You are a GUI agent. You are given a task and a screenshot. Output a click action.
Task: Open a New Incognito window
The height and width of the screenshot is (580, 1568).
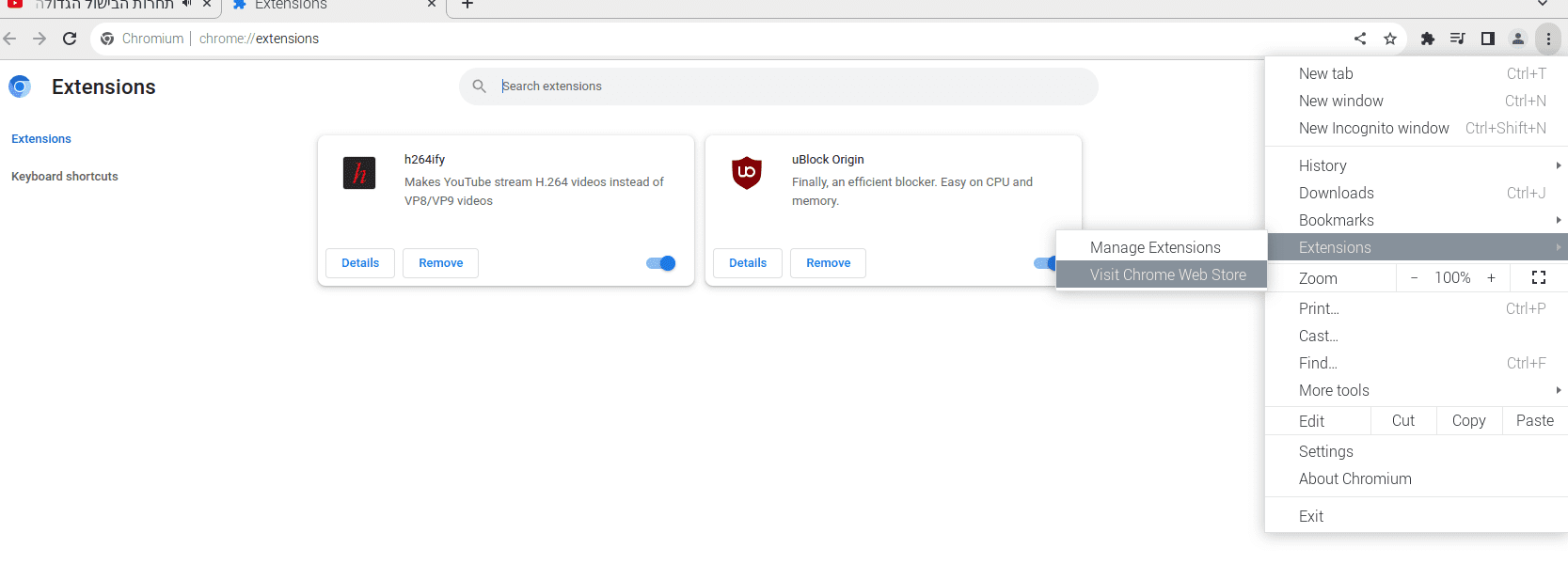(x=1418, y=128)
